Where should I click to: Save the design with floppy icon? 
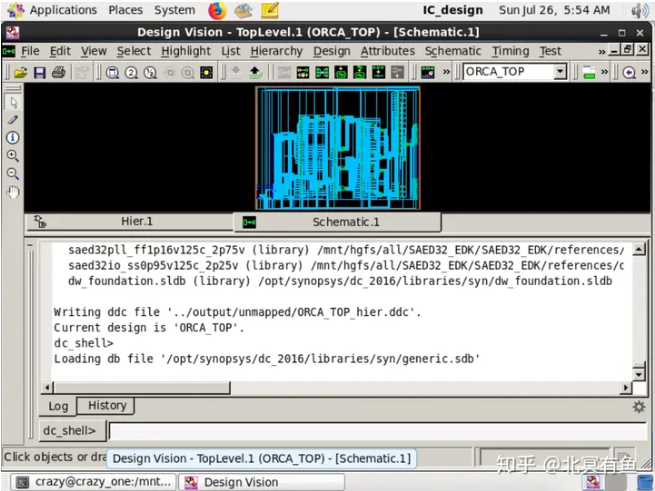pos(40,73)
